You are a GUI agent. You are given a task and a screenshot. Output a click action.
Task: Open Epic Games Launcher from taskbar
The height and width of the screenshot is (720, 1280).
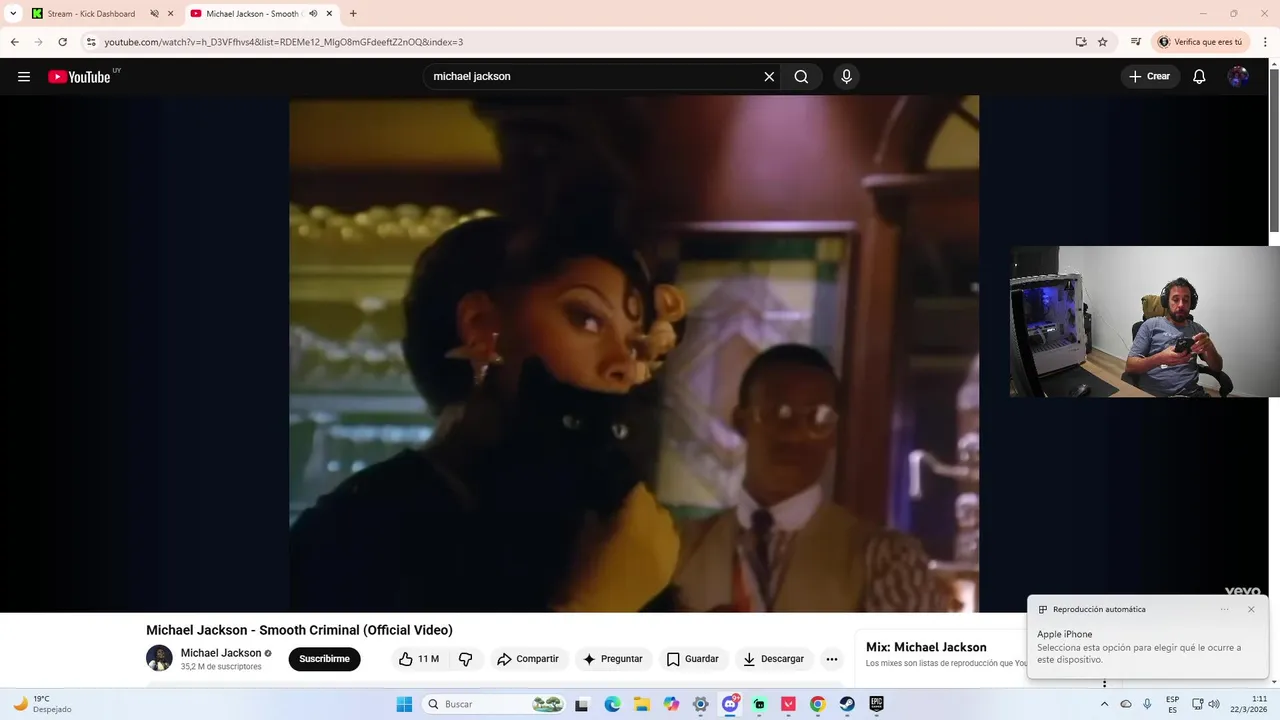[x=877, y=704]
